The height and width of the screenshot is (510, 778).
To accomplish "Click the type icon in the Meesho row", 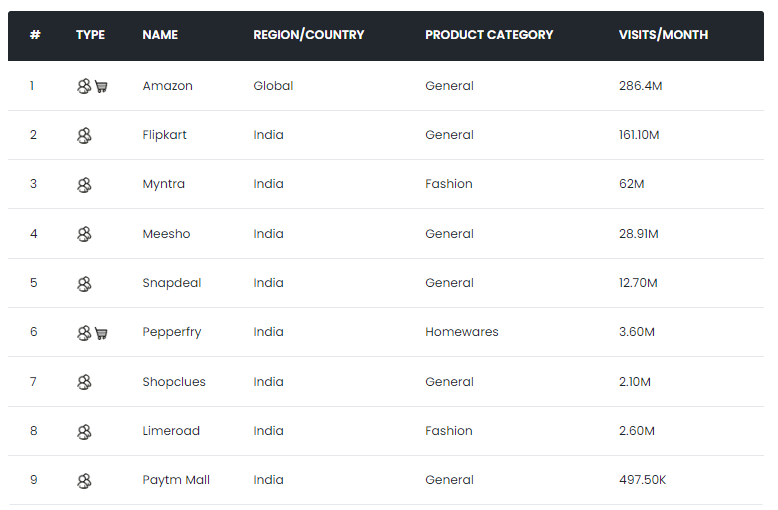I will coord(84,234).
